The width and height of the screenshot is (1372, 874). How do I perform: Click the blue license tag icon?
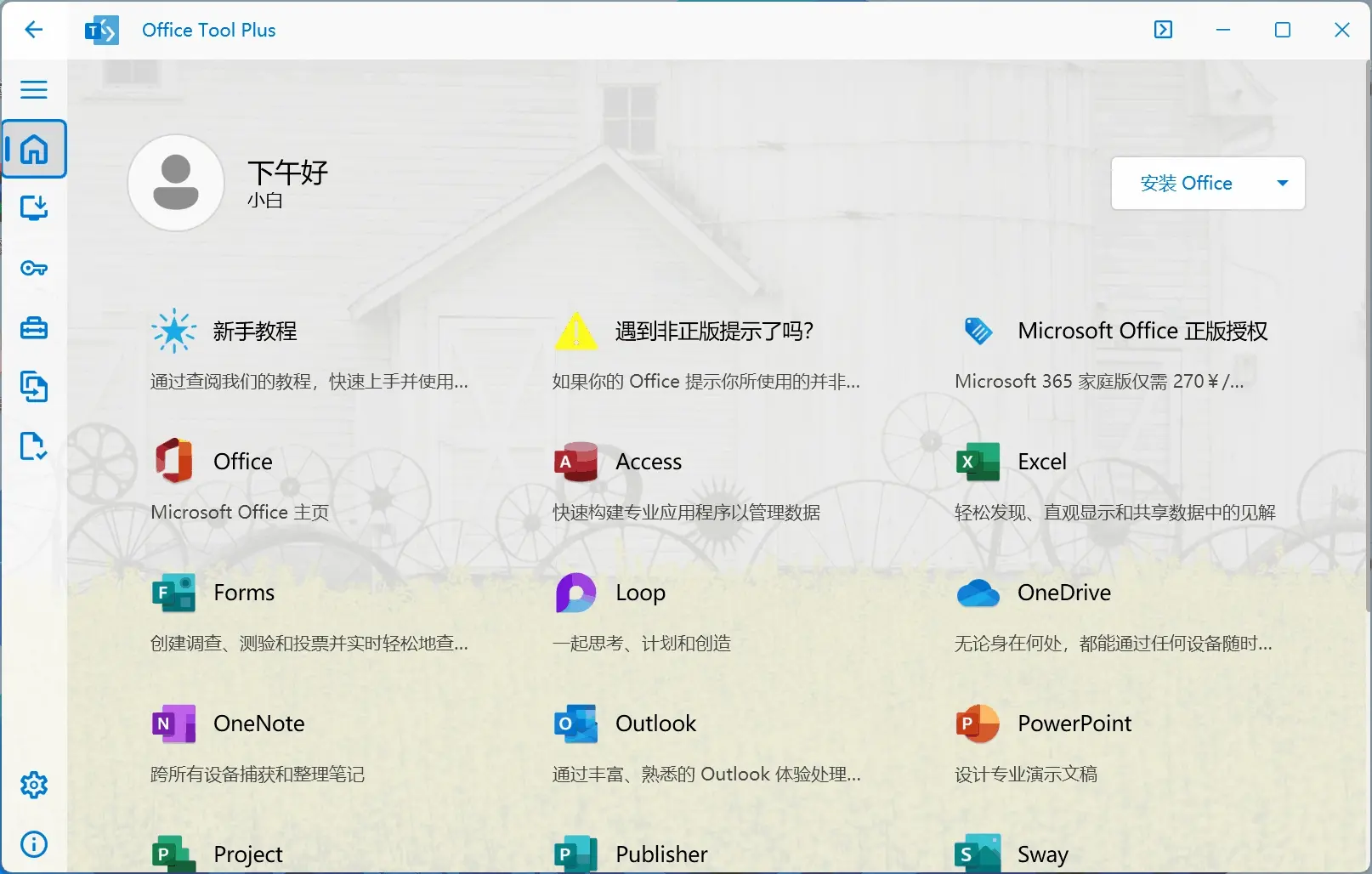(x=978, y=331)
